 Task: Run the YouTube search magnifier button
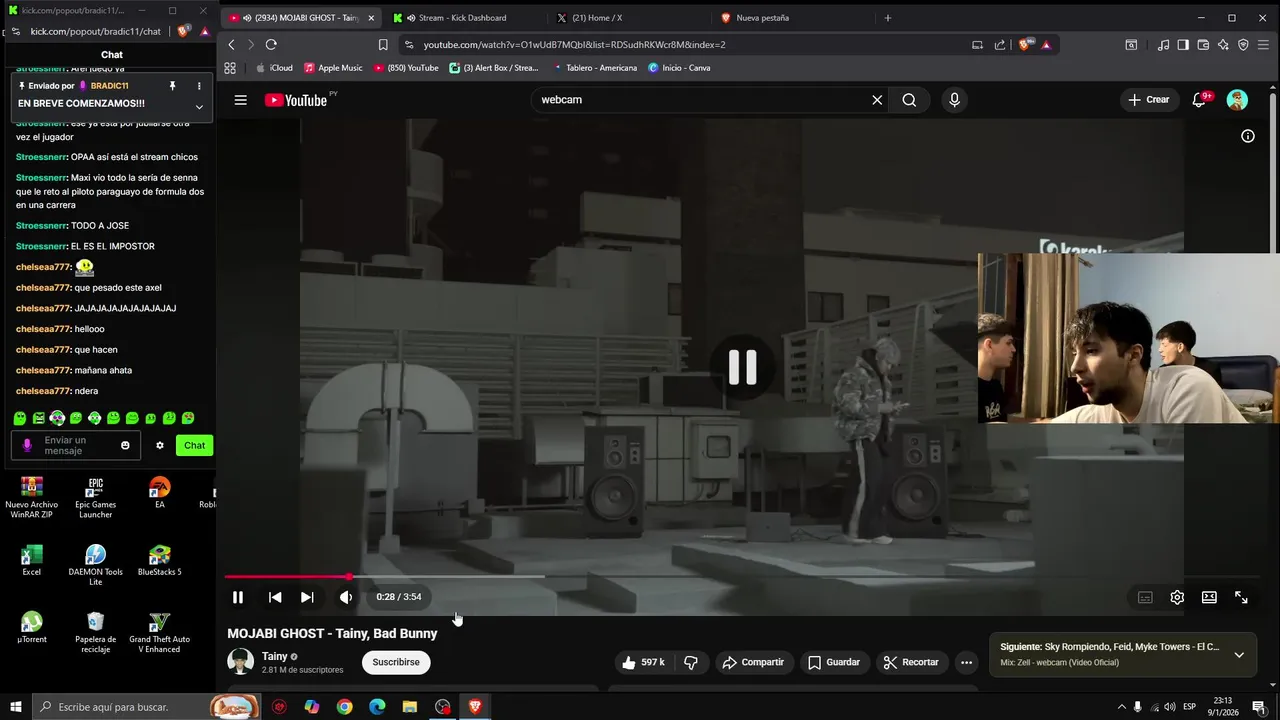point(909,100)
